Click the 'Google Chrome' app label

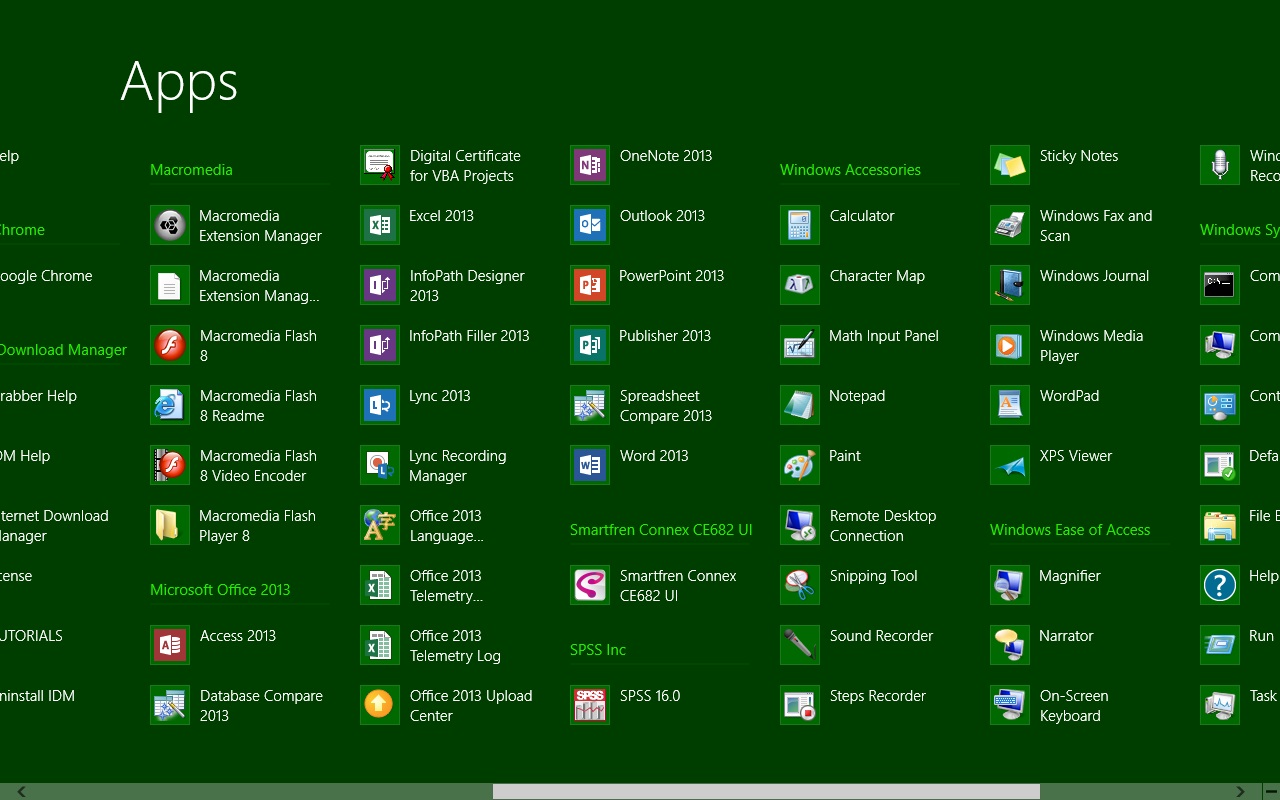coord(46,276)
